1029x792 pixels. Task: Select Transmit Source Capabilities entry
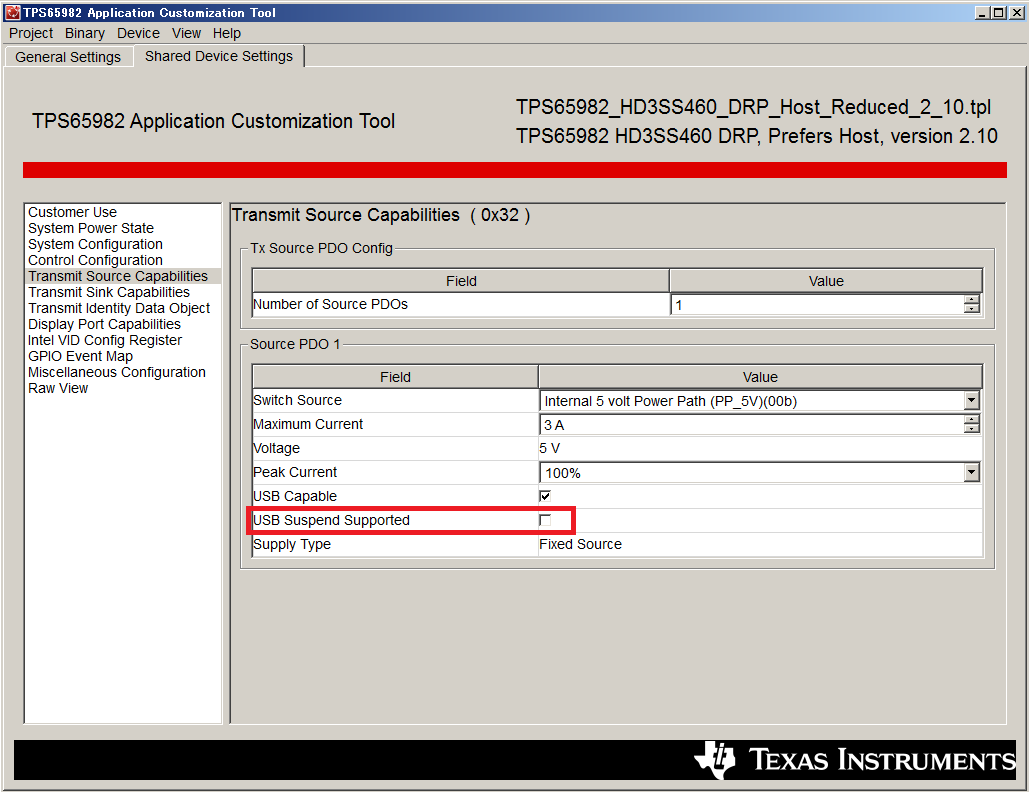[x=123, y=276]
